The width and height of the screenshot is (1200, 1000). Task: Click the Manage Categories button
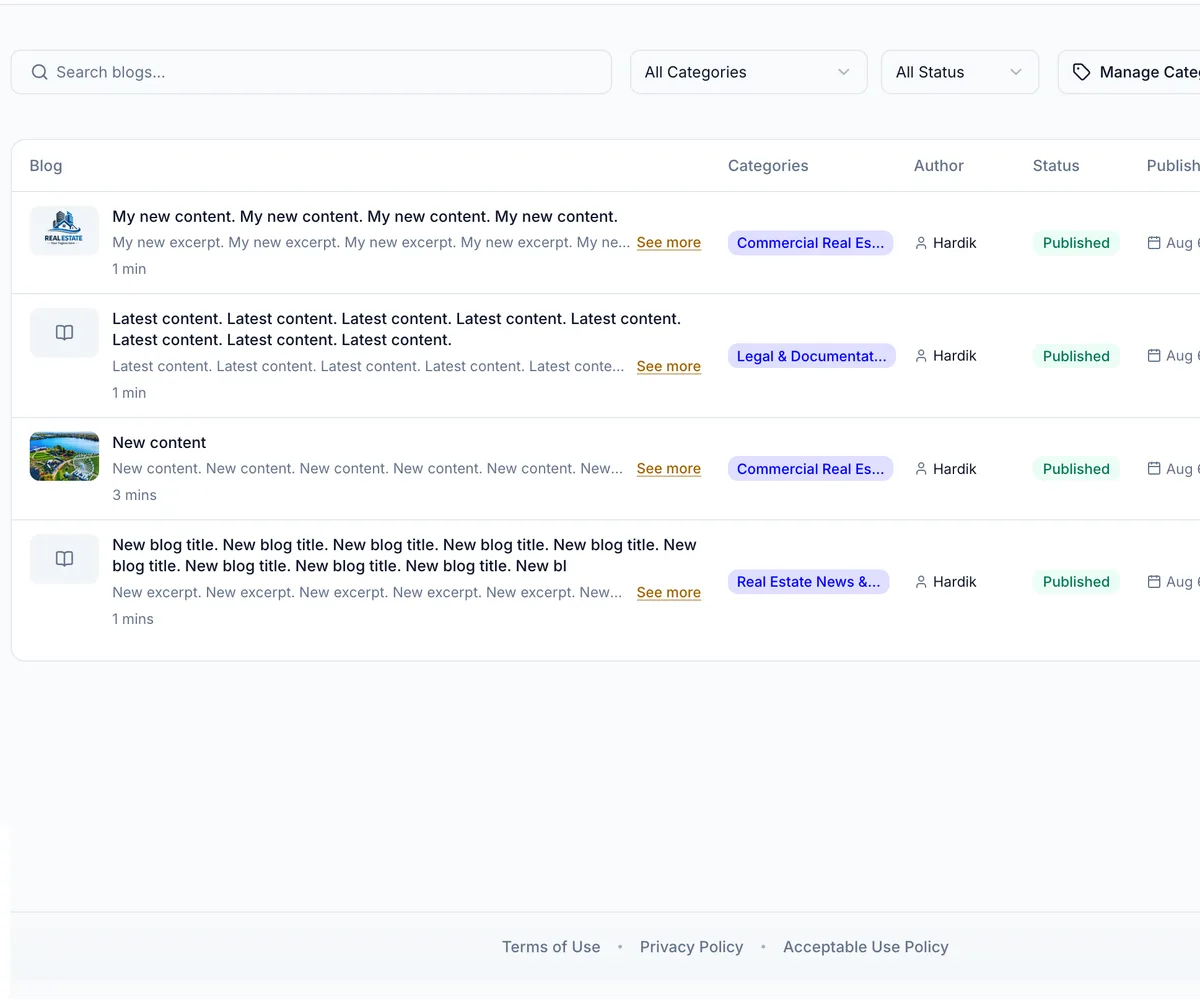[x=1129, y=72]
